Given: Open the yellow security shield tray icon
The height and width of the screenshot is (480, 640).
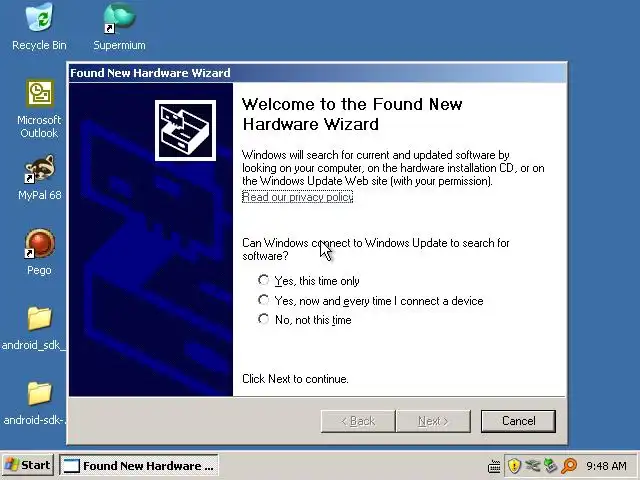Looking at the screenshot, I should 514,465.
